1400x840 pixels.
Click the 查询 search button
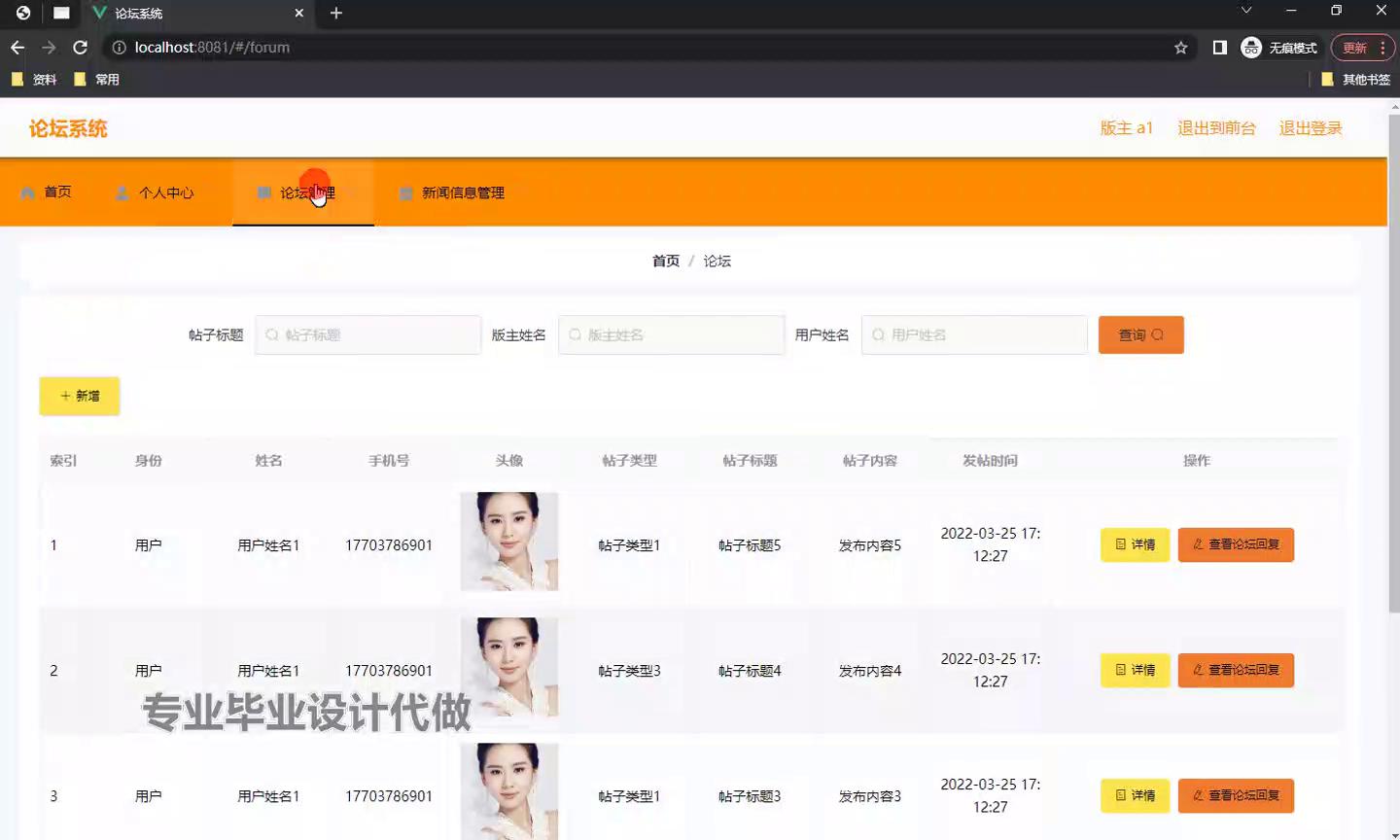(x=1140, y=335)
